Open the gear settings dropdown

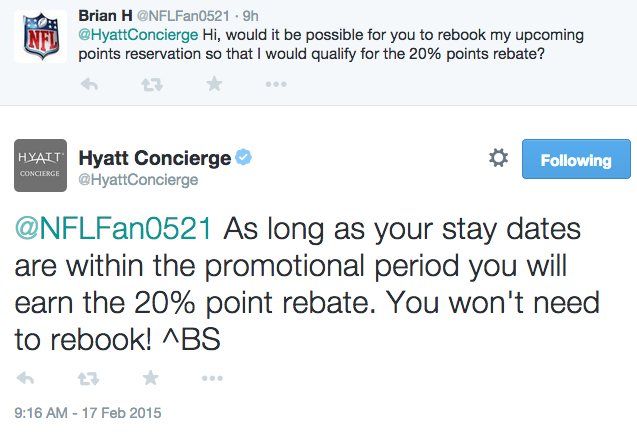point(498,158)
